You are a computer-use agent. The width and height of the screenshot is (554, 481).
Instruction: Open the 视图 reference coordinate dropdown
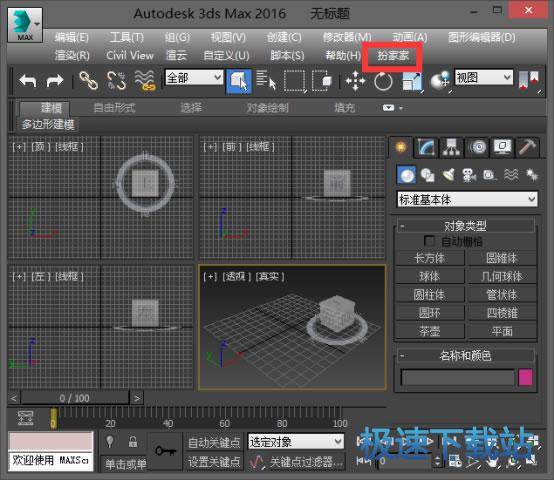point(483,77)
